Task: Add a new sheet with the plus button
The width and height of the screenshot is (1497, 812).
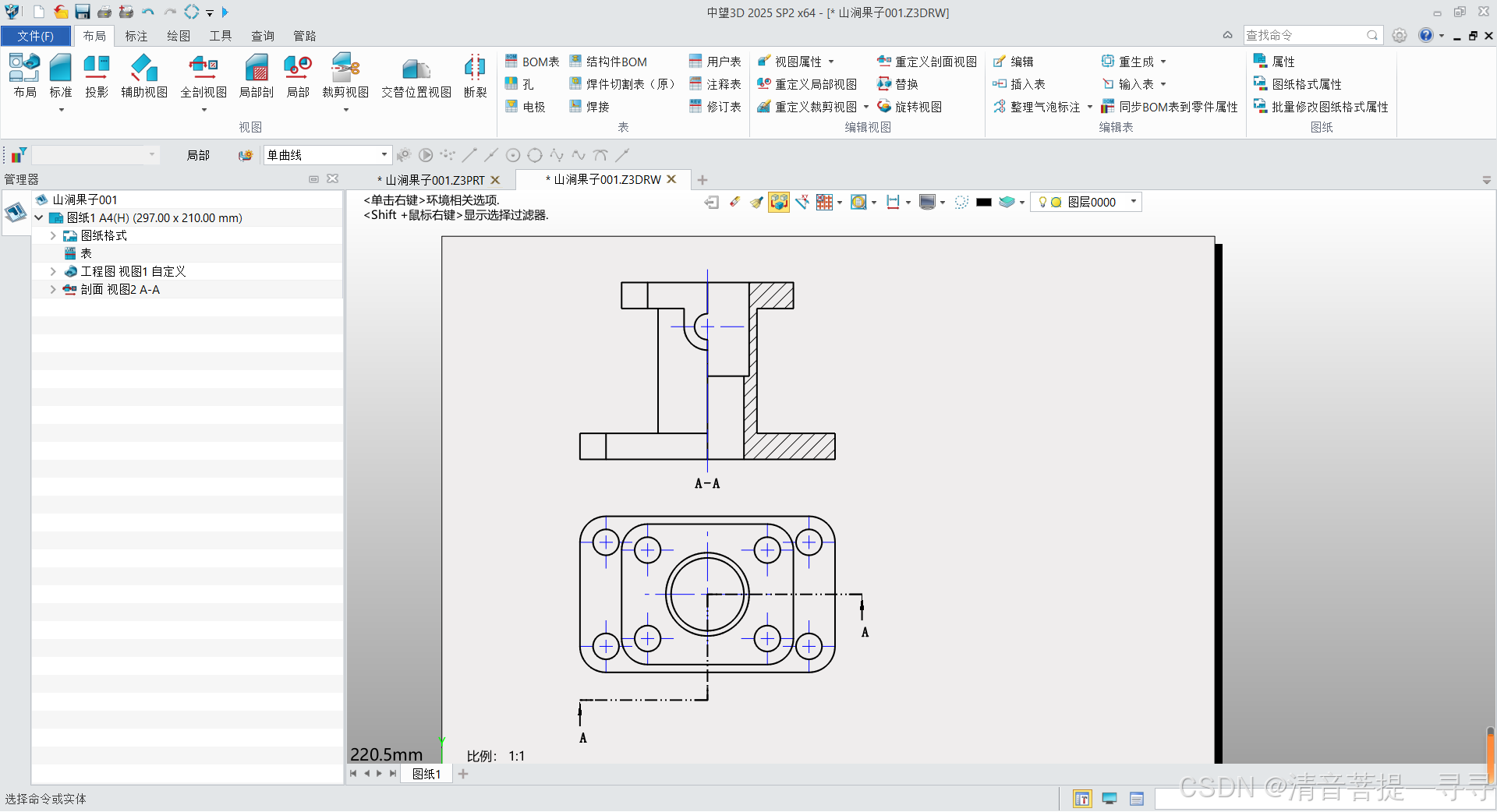Action: (463, 774)
